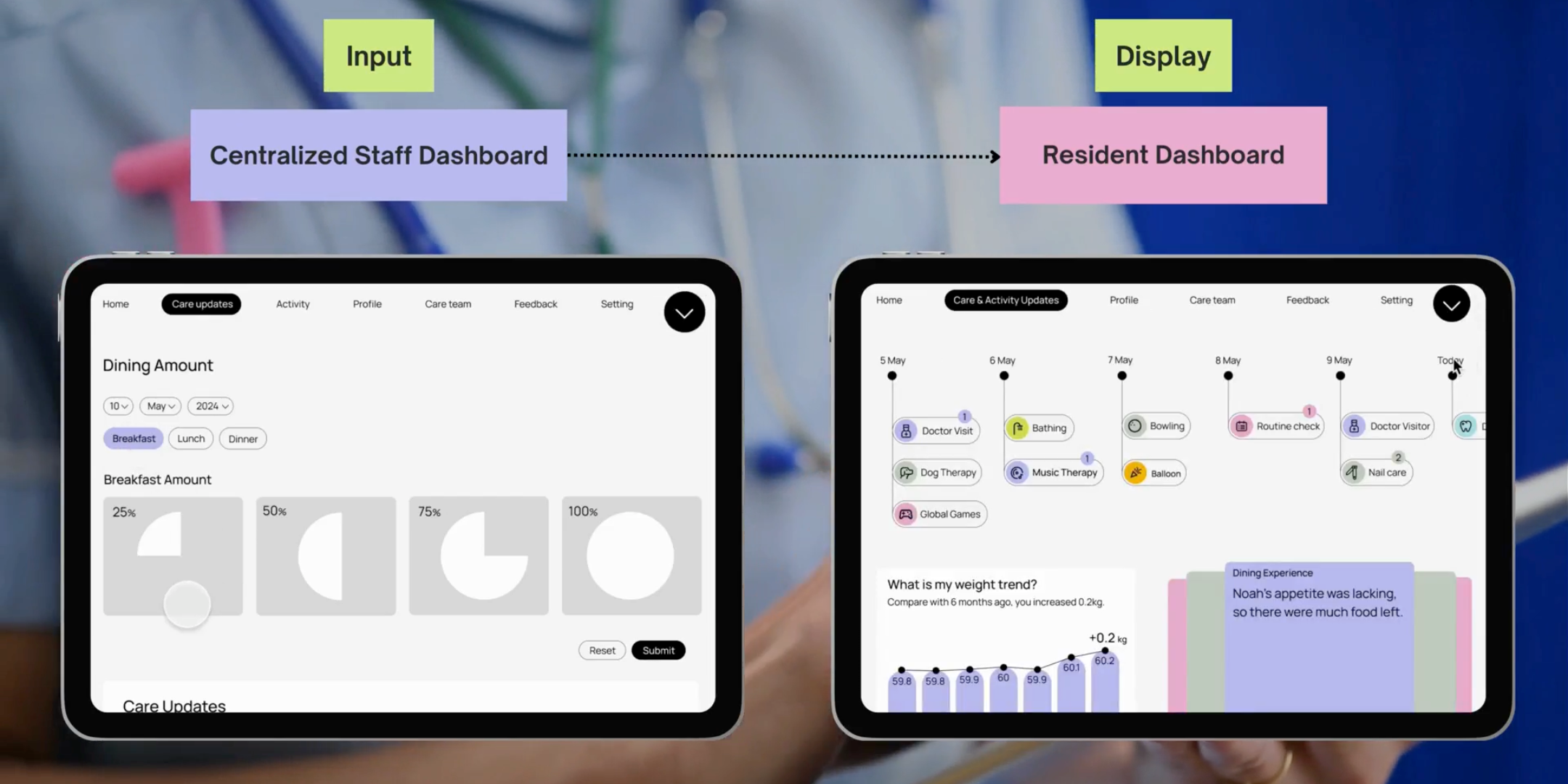The width and height of the screenshot is (1568, 784).
Task: Click the Nail care activity icon
Action: 1354,471
